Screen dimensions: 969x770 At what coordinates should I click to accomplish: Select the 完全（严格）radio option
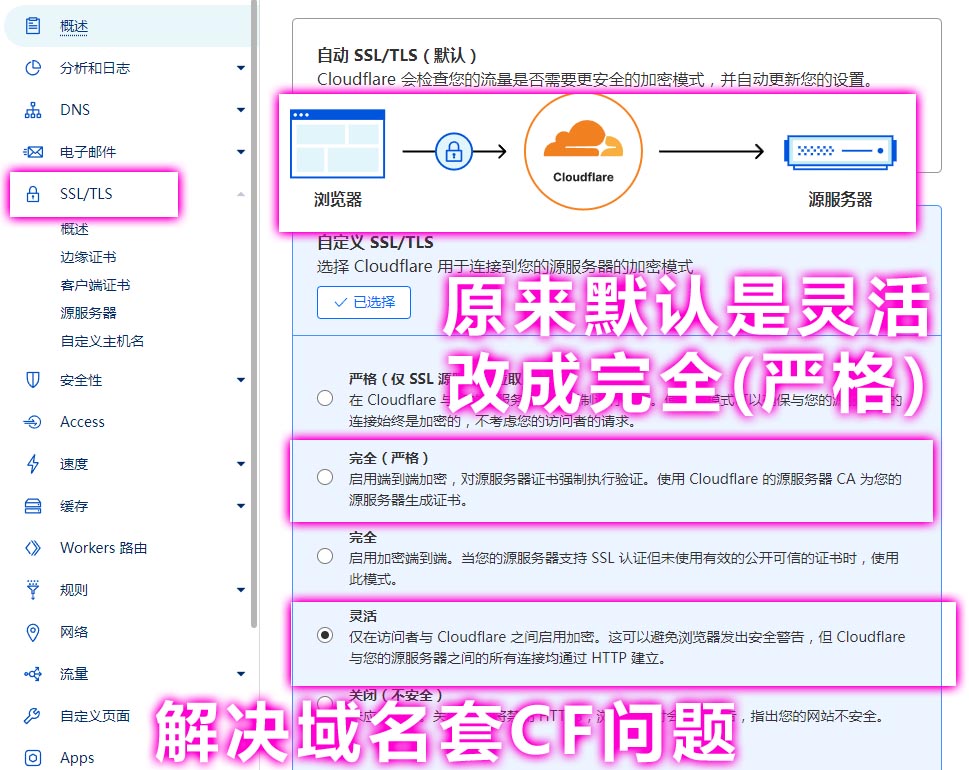[325, 477]
